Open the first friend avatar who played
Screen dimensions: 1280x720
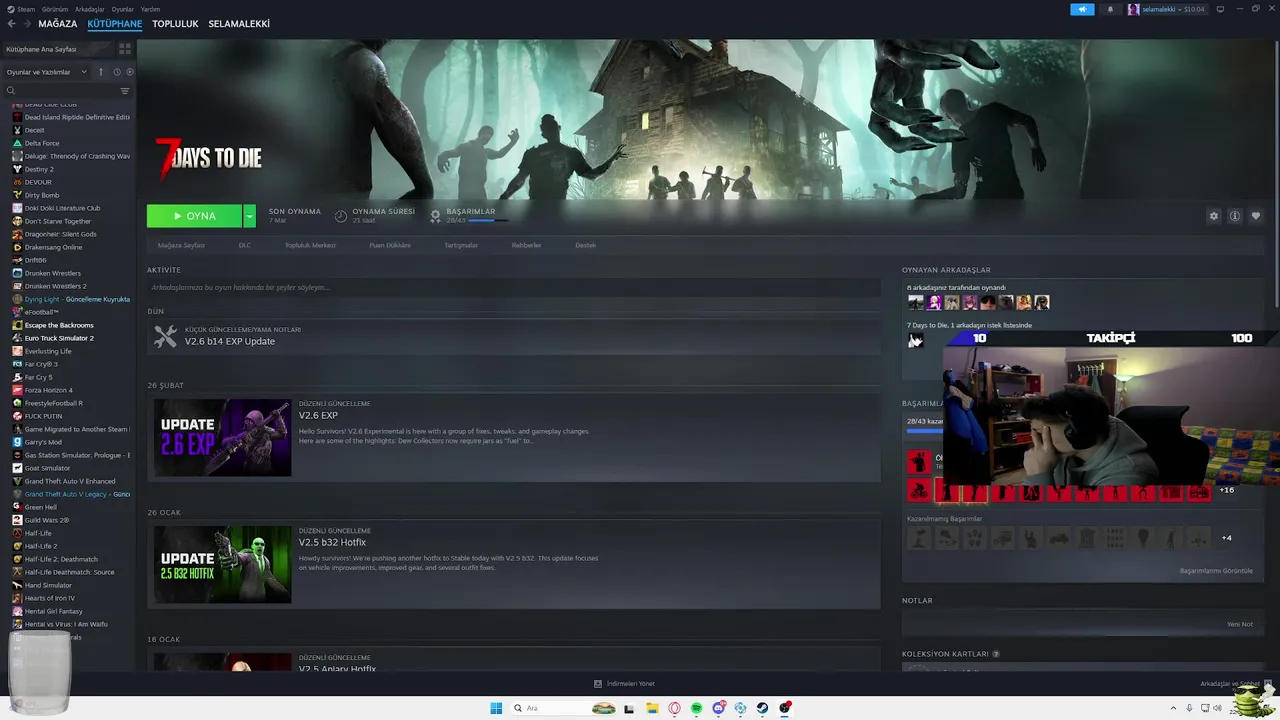click(915, 302)
